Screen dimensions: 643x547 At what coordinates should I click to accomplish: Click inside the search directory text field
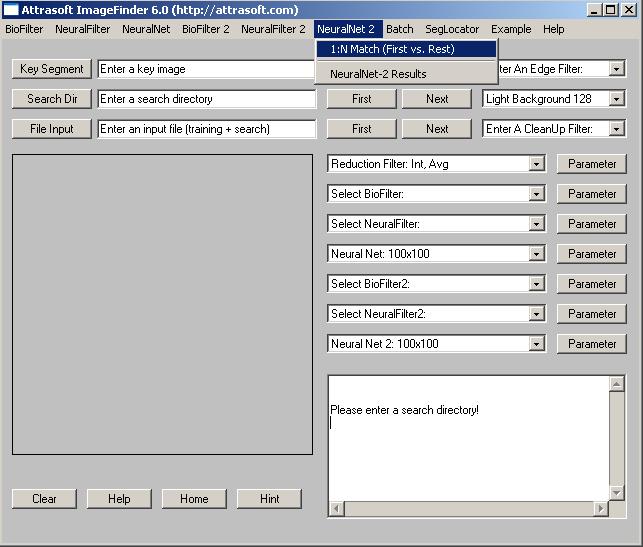[206, 99]
